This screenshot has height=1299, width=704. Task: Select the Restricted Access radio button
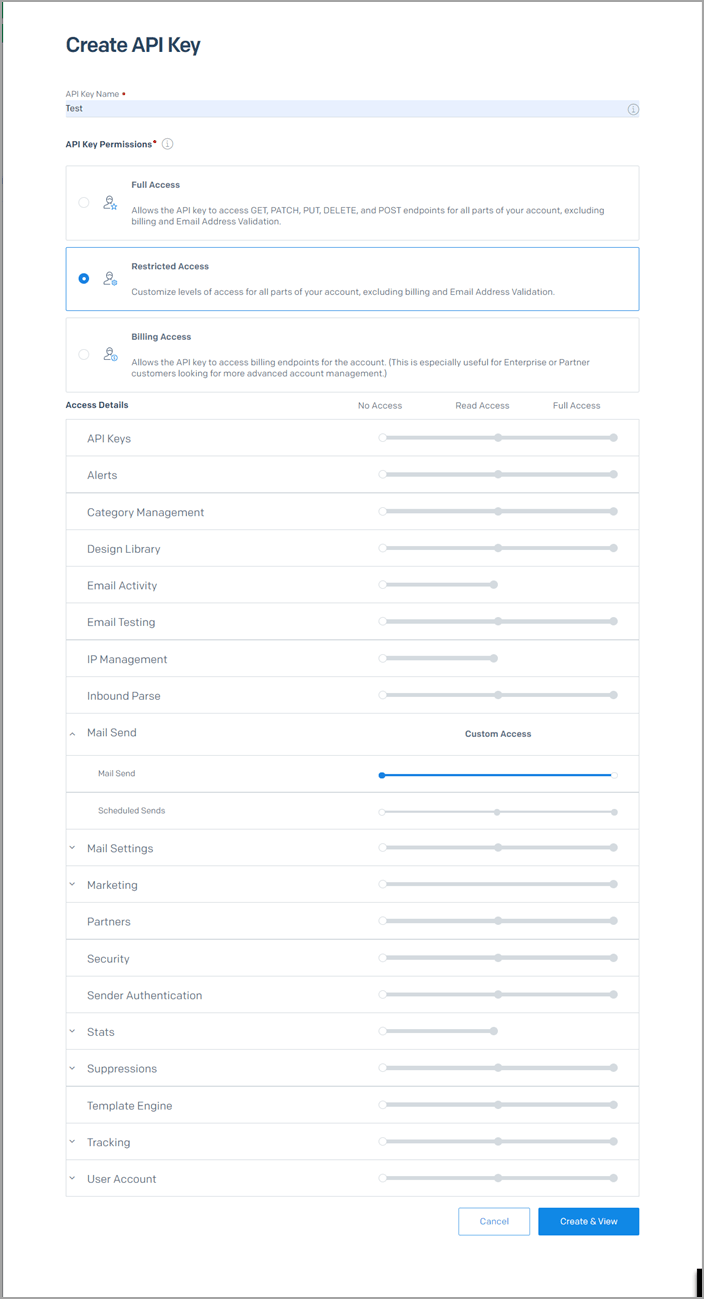[84, 279]
